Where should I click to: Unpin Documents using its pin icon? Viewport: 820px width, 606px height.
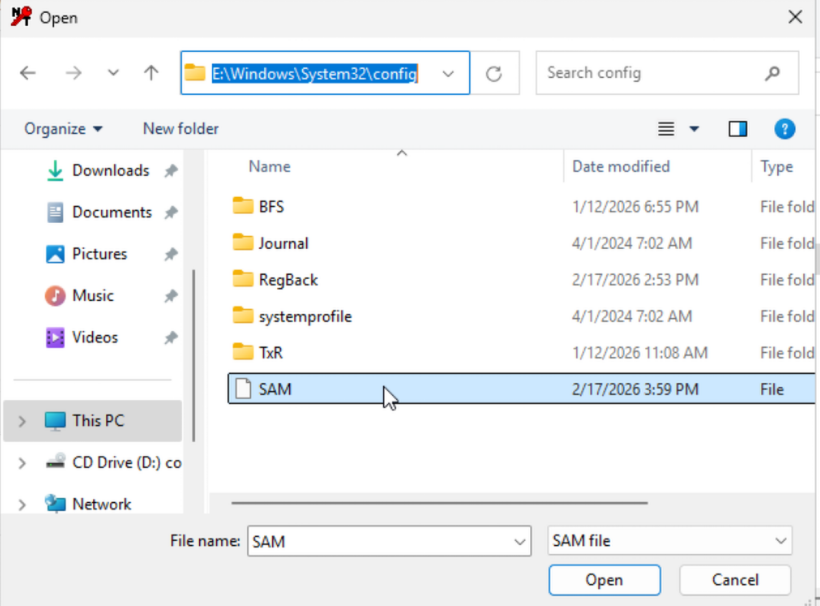170,212
